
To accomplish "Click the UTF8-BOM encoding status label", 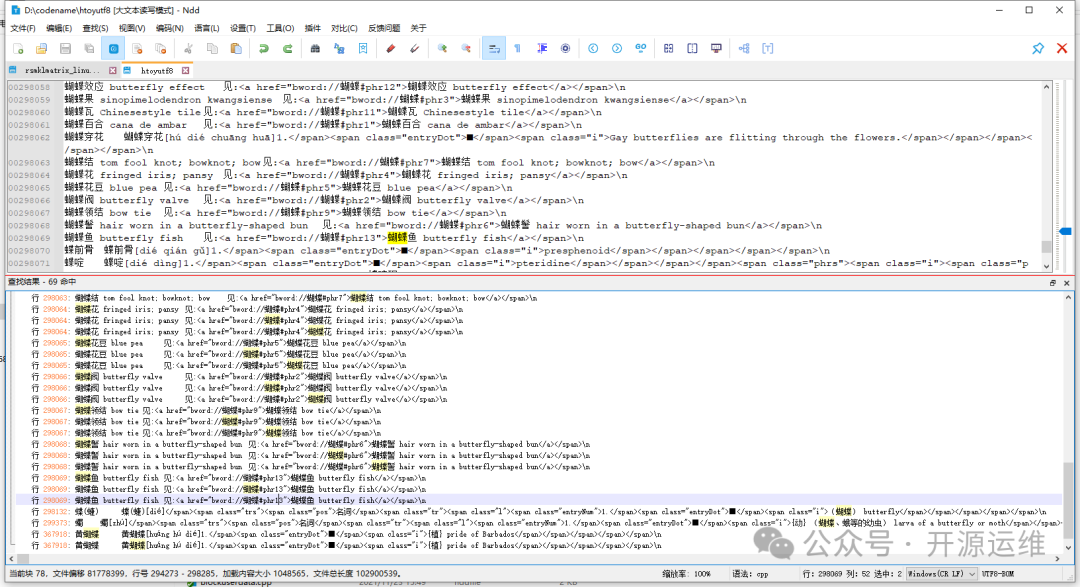I will tap(997, 574).
